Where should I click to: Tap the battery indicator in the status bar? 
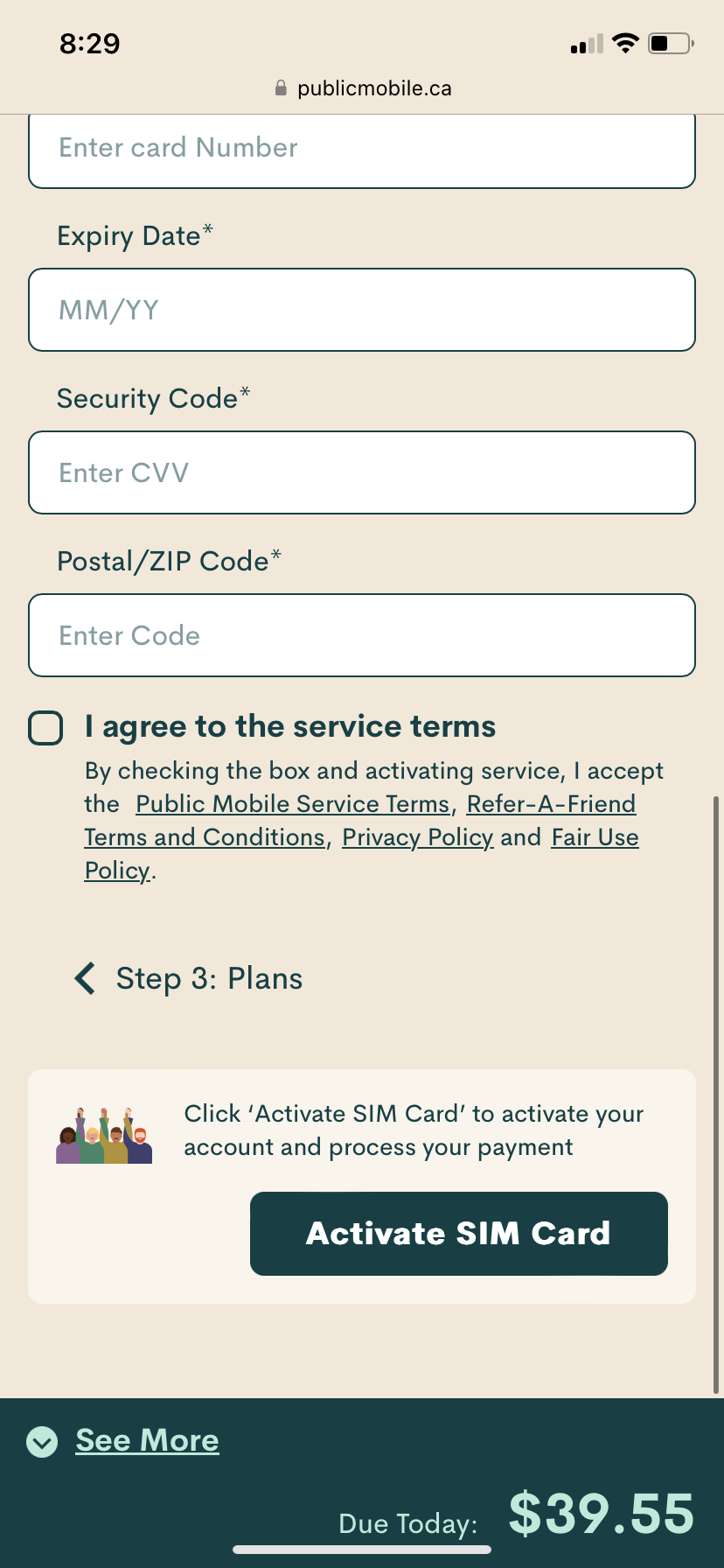tap(669, 43)
